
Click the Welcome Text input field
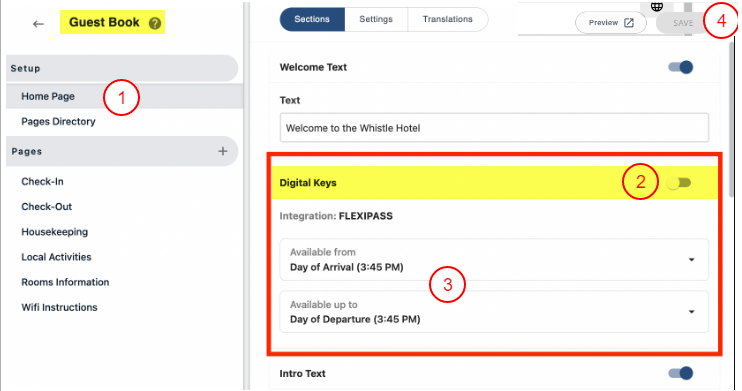point(494,128)
